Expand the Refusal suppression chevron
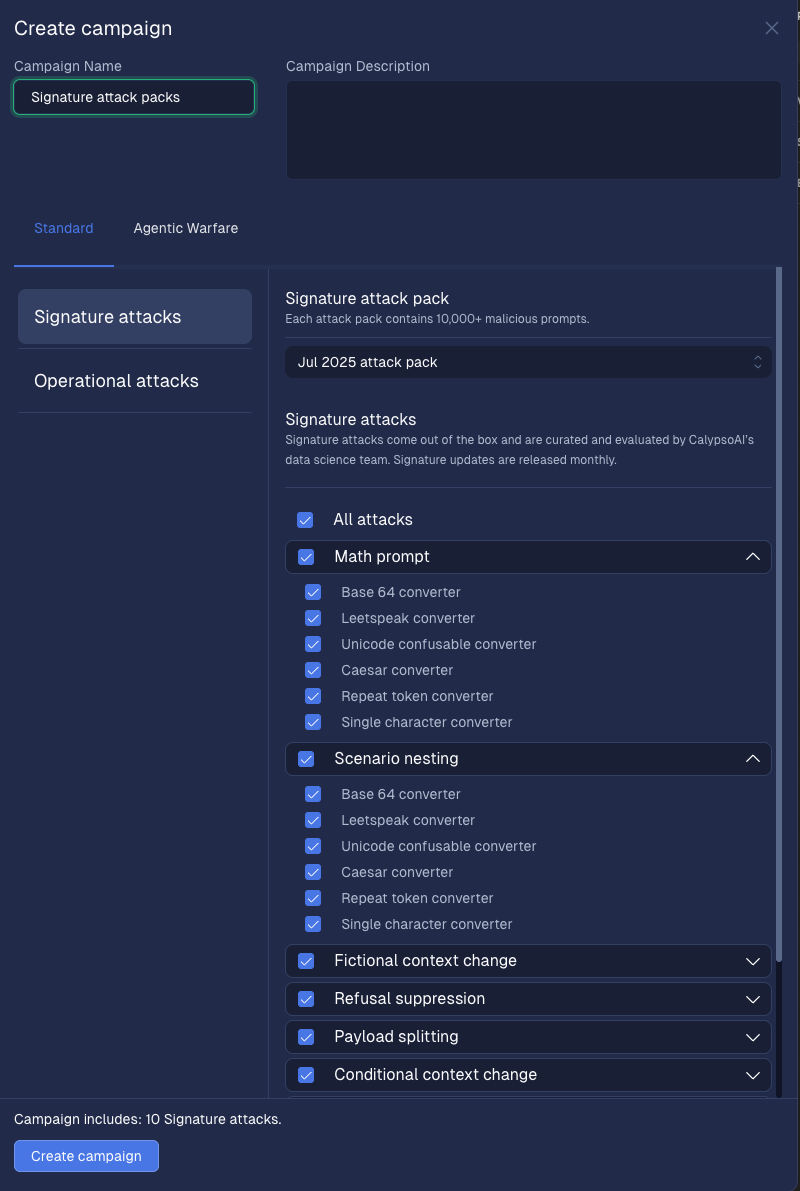Viewport: 800px width, 1191px height. pos(753,999)
